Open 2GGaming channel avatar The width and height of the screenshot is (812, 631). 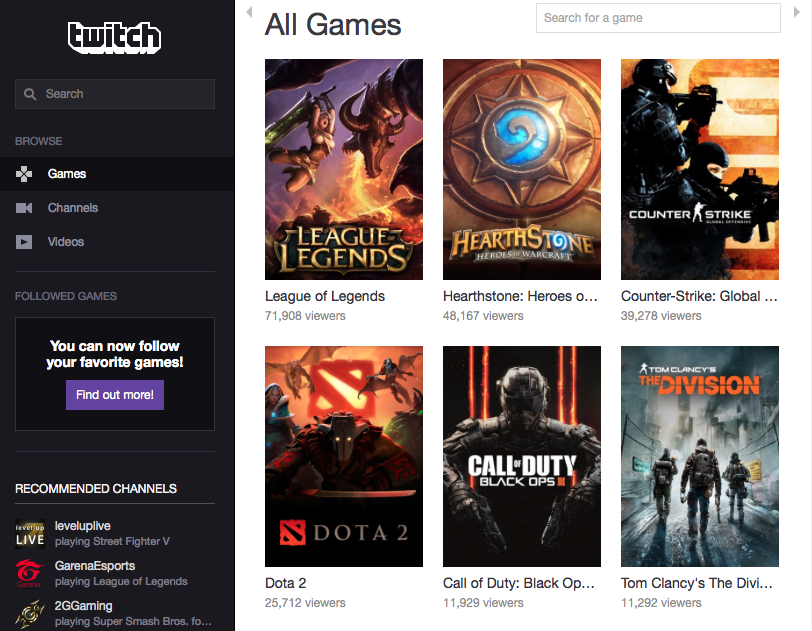(x=30, y=614)
